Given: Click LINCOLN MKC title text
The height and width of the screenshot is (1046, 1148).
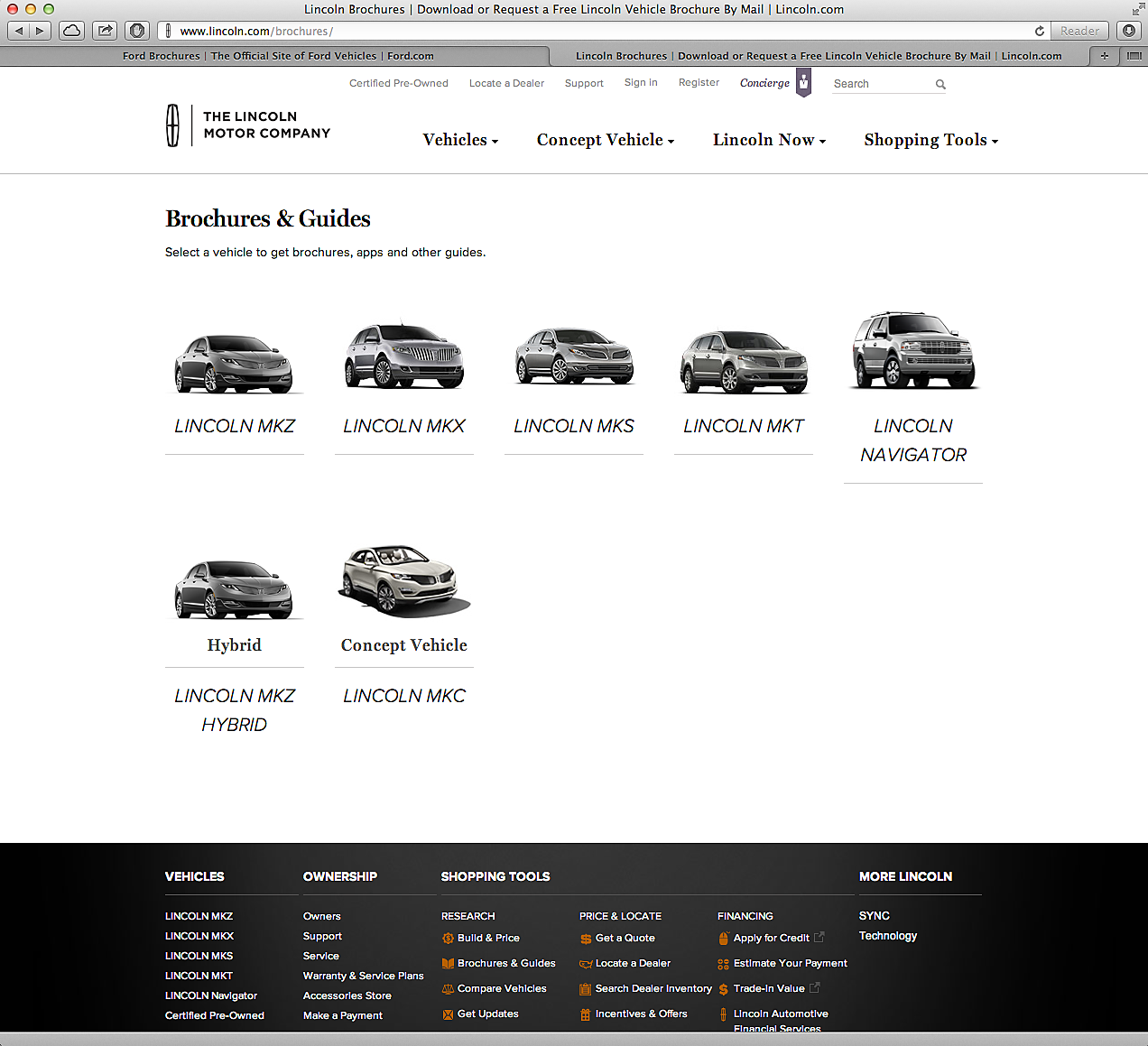Looking at the screenshot, I should [404, 696].
